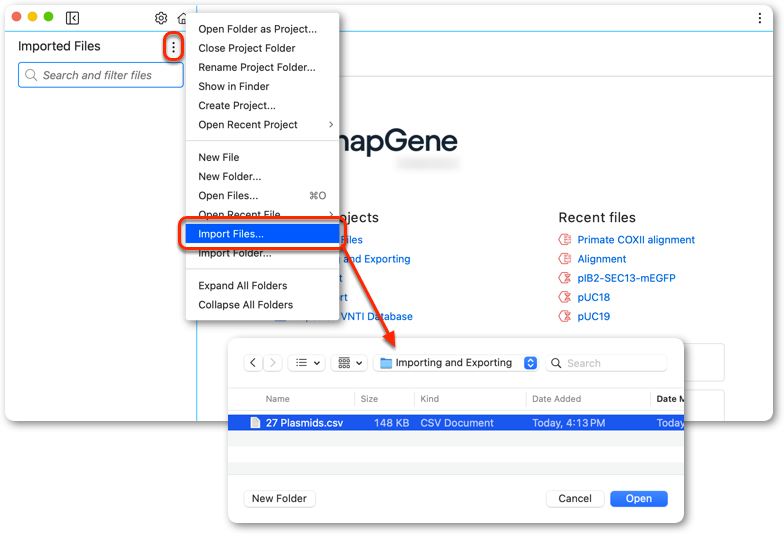Screen dimensions: 784x537
Task: Click Today, 4:13 PM date cell
Action: pos(568,423)
